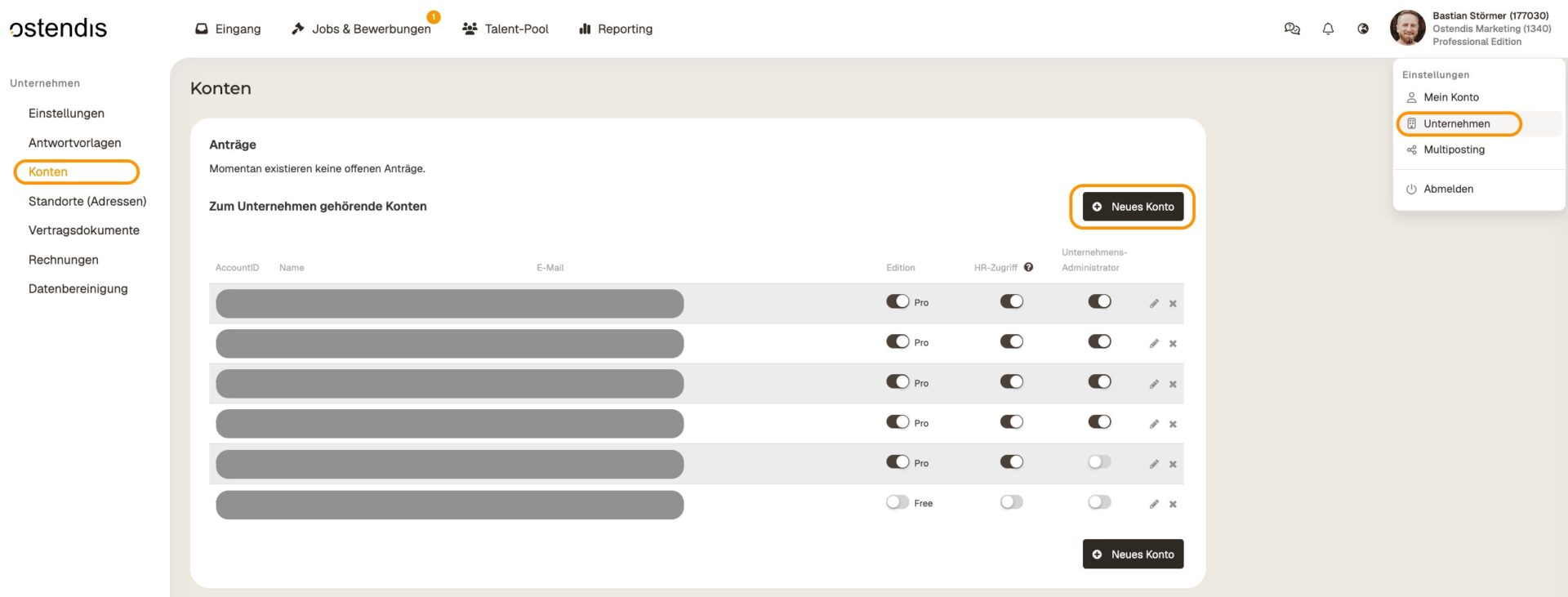This screenshot has height=597, width=1568.
Task: Open user profile menu via avatar photo
Action: (x=1407, y=29)
